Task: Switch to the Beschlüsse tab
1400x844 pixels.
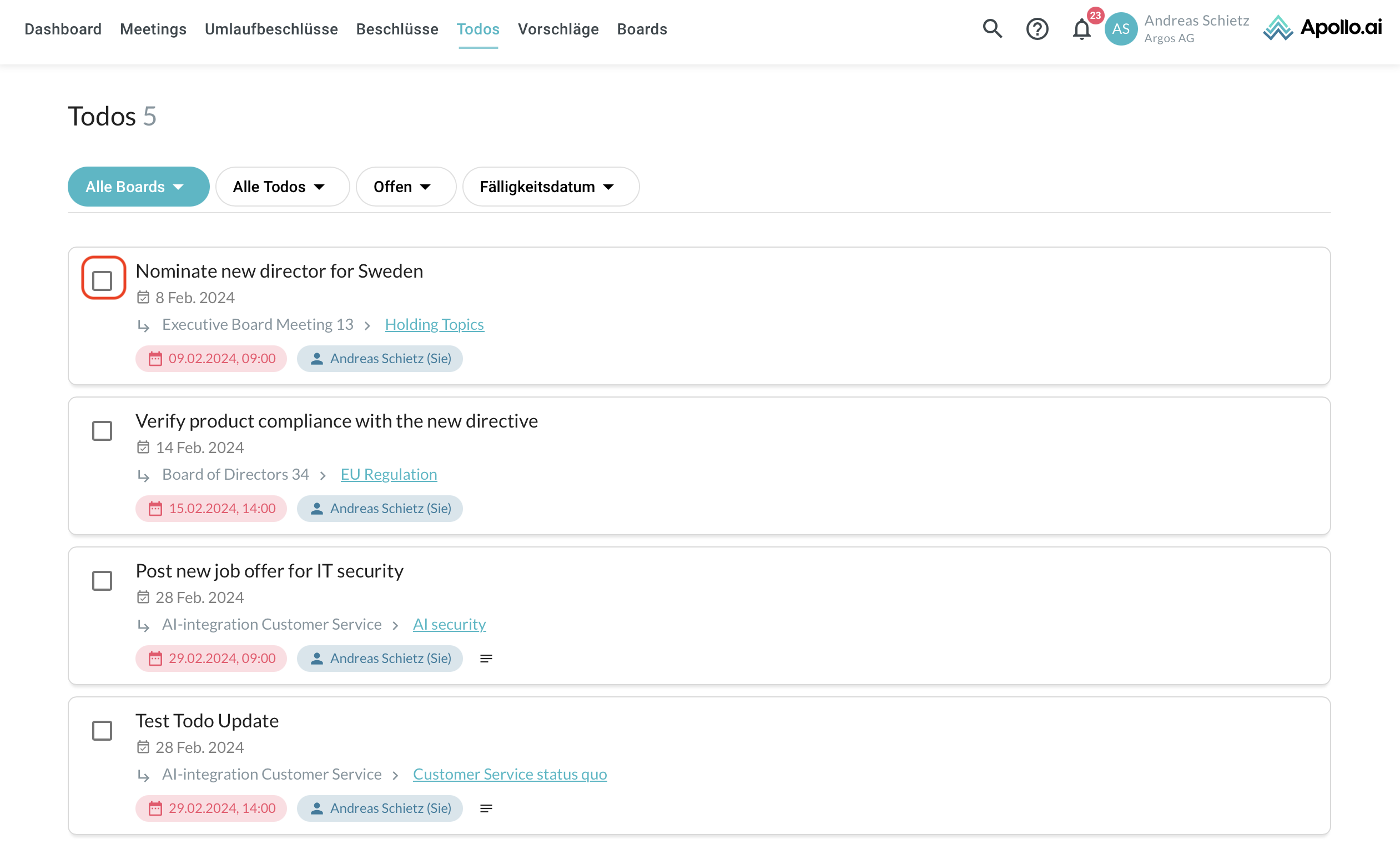Action: (x=397, y=29)
